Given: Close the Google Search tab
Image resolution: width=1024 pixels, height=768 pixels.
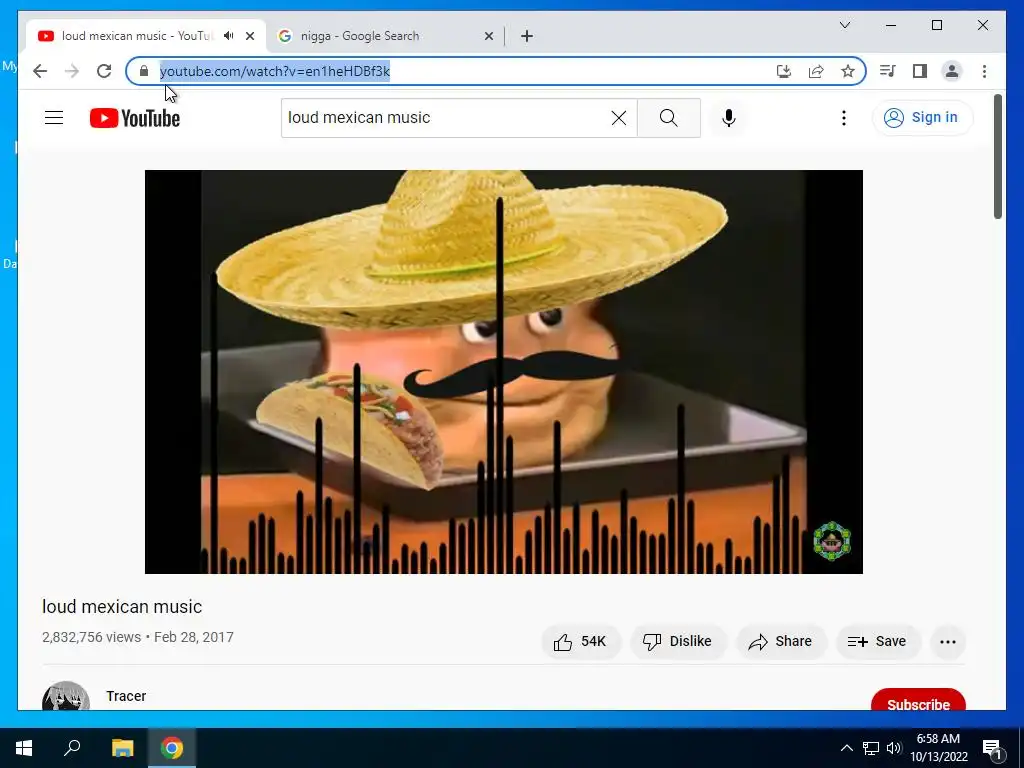Looking at the screenshot, I should point(488,36).
